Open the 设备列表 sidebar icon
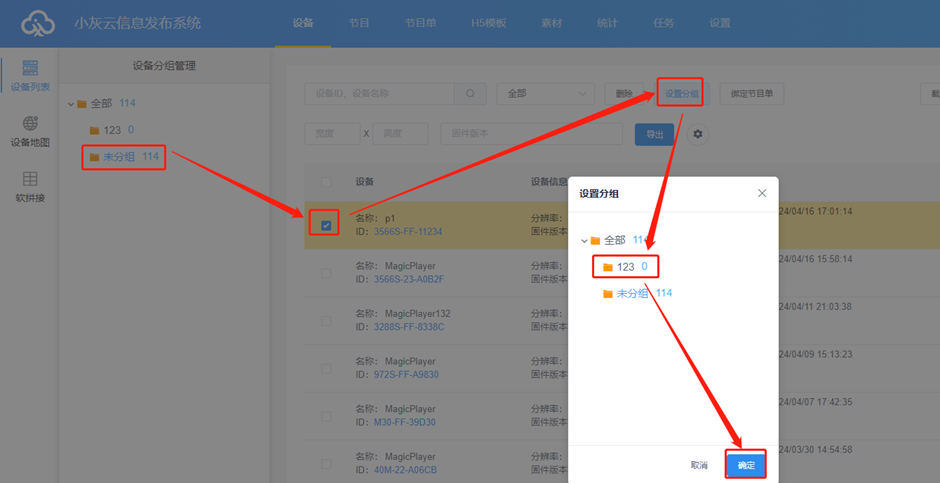This screenshot has height=483, width=940. click(x=29, y=75)
